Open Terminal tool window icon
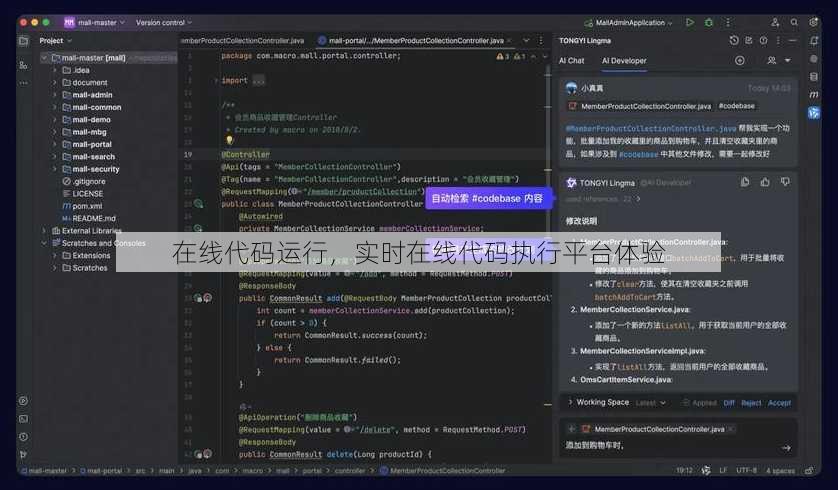 [24, 419]
